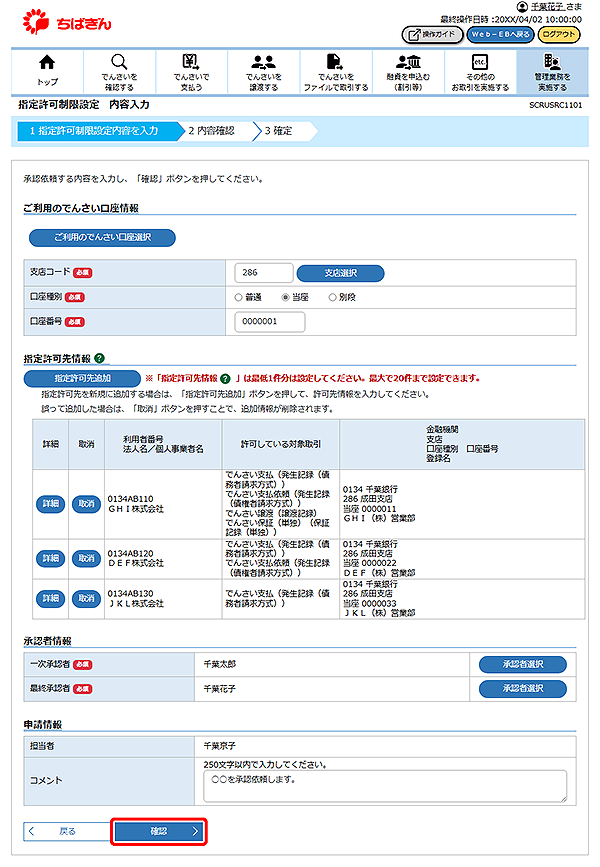600x867 pixels.
Task: Select 当座 account type
Action: pos(286,297)
